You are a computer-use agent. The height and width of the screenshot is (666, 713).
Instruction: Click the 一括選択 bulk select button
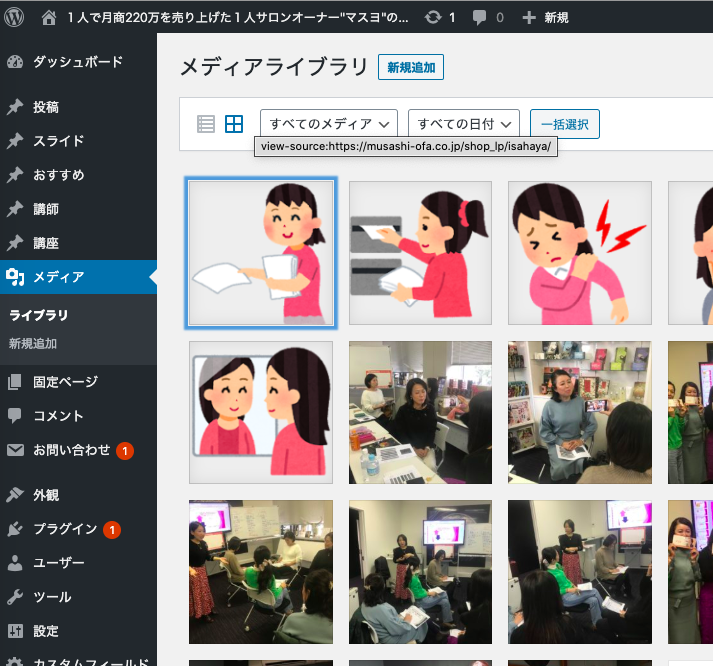coord(565,124)
